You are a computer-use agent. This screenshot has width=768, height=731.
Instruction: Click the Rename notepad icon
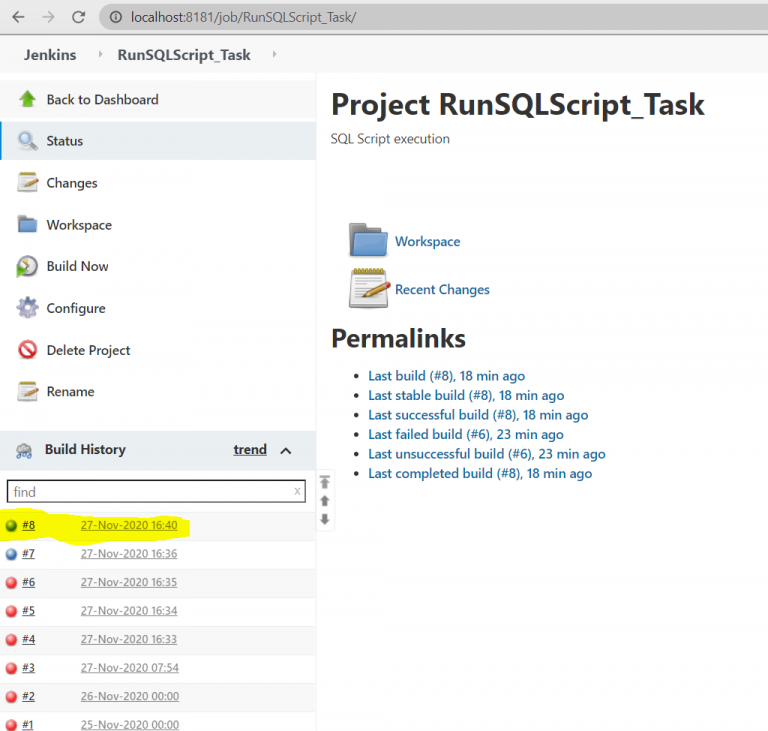point(27,392)
